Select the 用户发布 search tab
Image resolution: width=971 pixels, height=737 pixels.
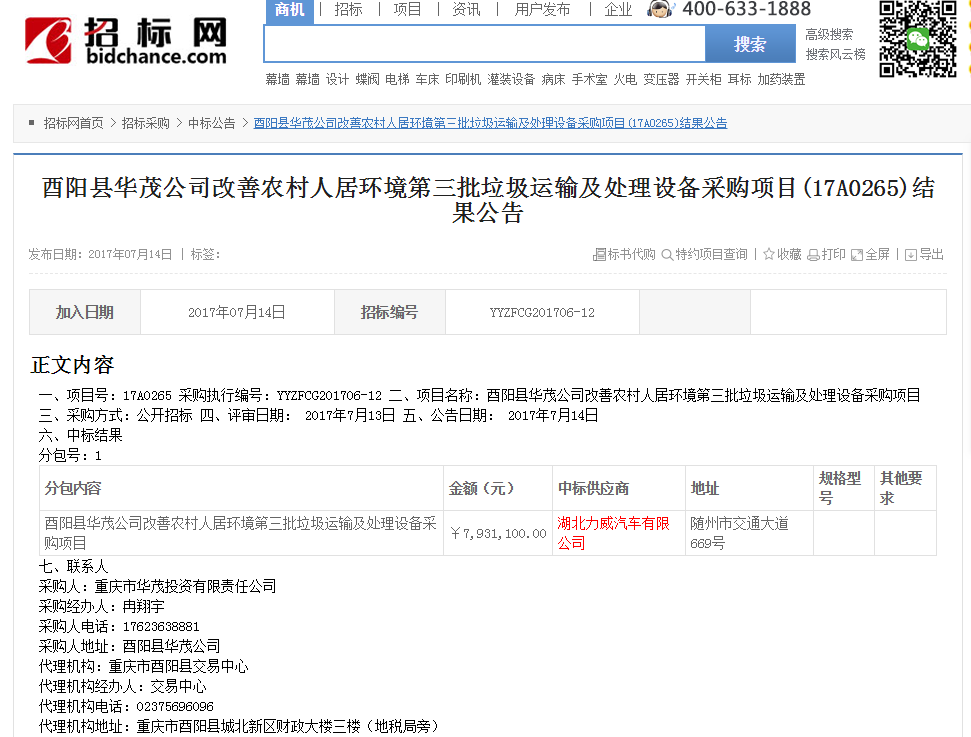(542, 9)
